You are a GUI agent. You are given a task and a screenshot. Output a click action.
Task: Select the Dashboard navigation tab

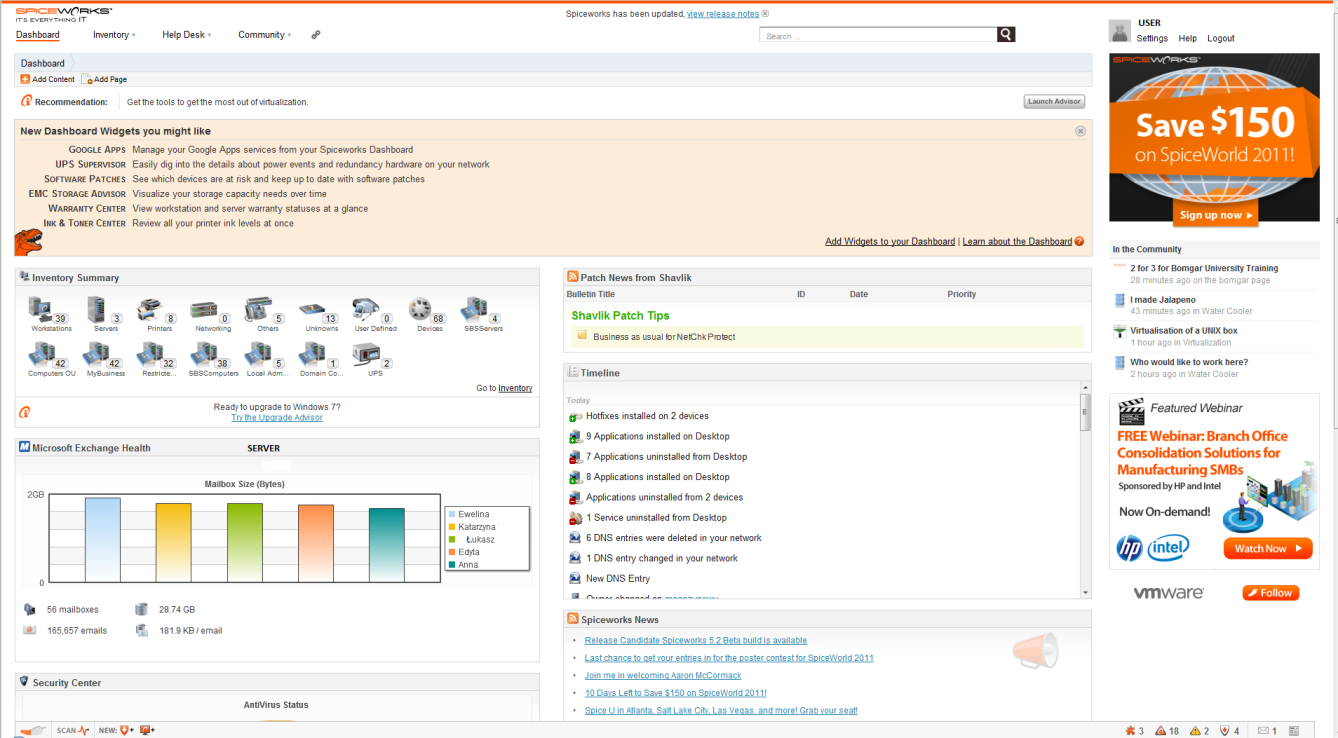tap(38, 35)
